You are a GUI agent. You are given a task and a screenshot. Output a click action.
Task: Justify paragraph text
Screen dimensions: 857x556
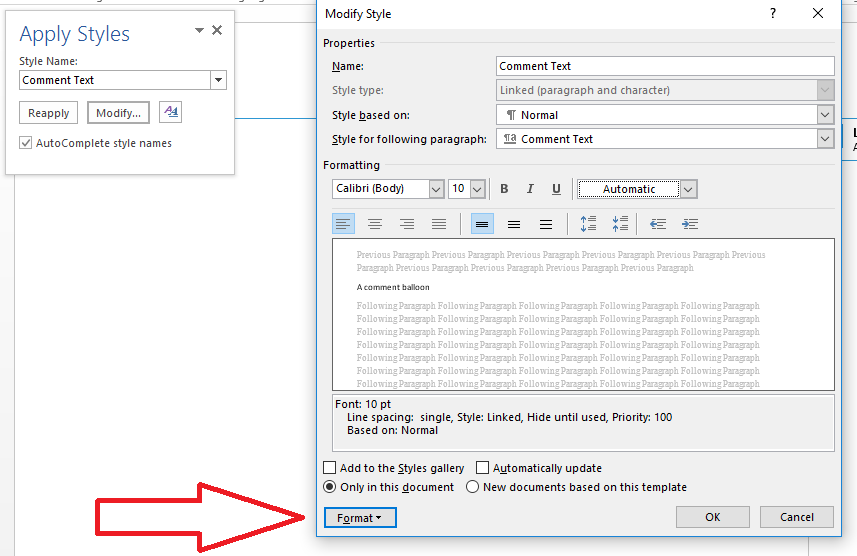point(439,224)
